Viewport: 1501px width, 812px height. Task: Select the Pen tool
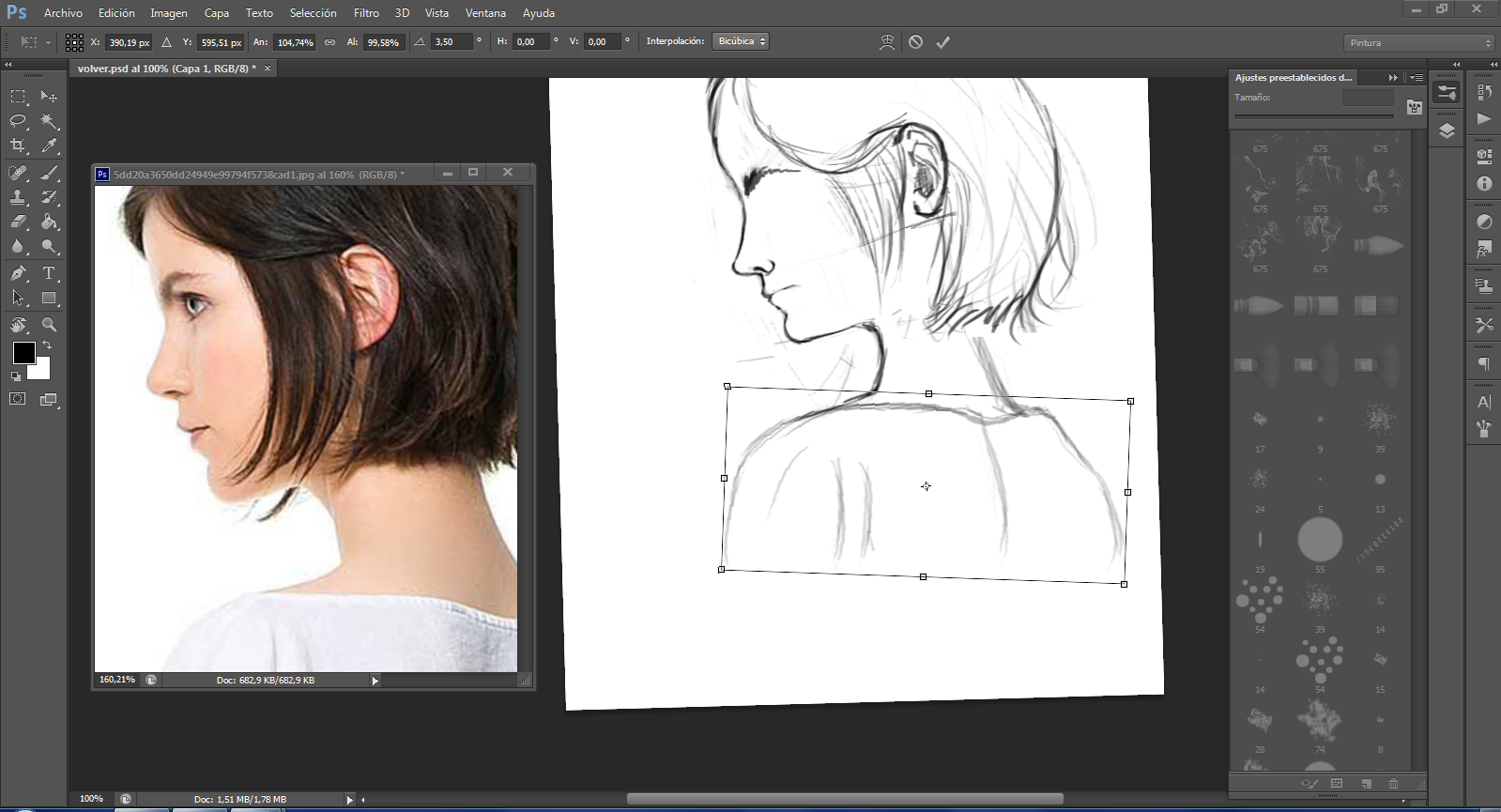(18, 273)
